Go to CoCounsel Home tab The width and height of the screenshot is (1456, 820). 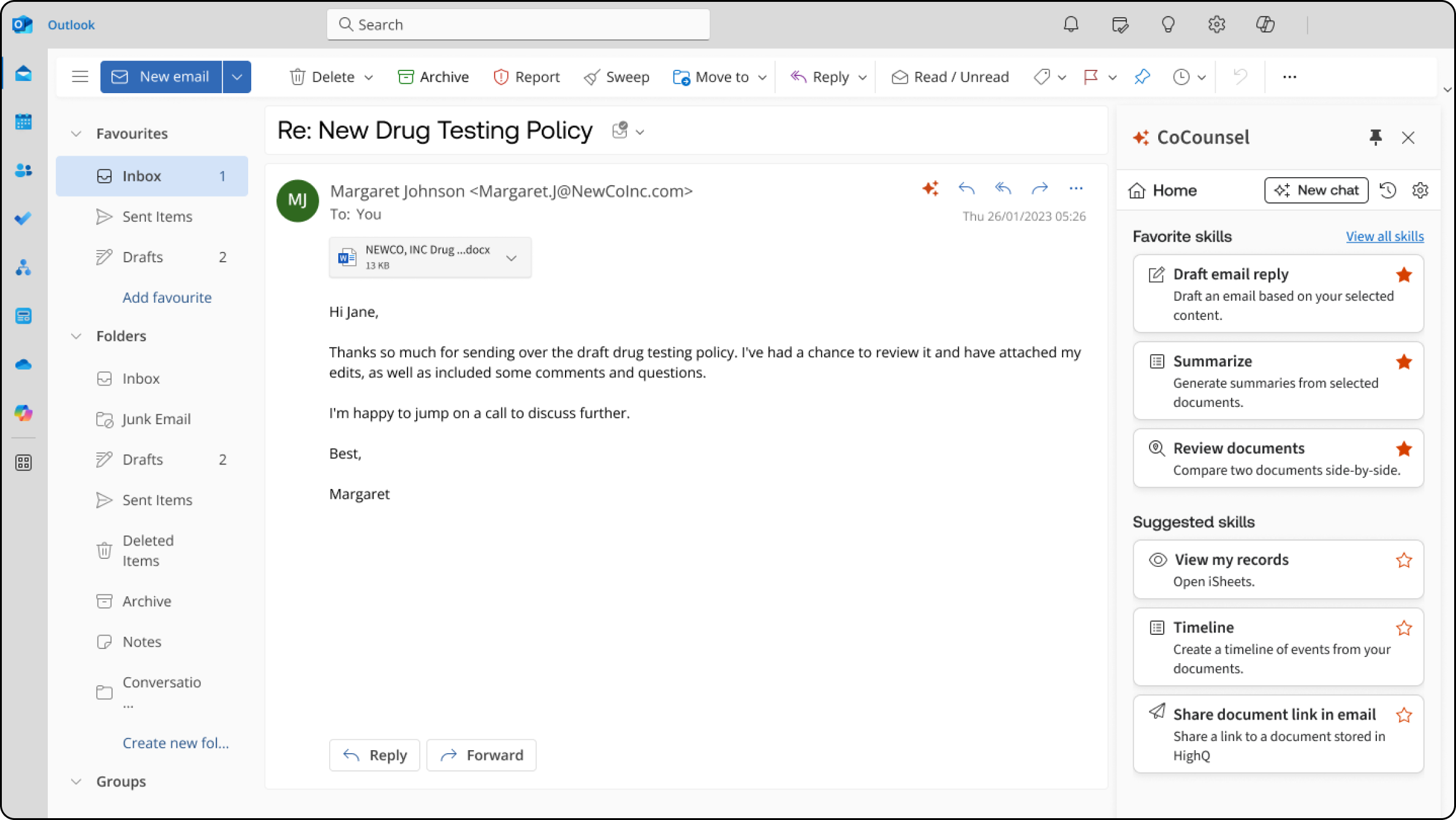click(1162, 191)
